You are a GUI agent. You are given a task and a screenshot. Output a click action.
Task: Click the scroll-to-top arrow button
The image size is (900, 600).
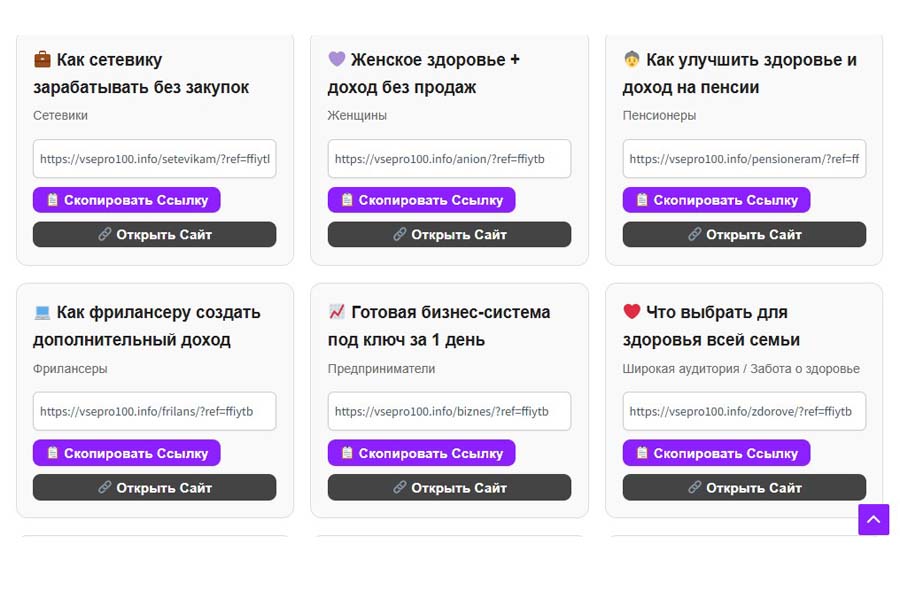[873, 519]
